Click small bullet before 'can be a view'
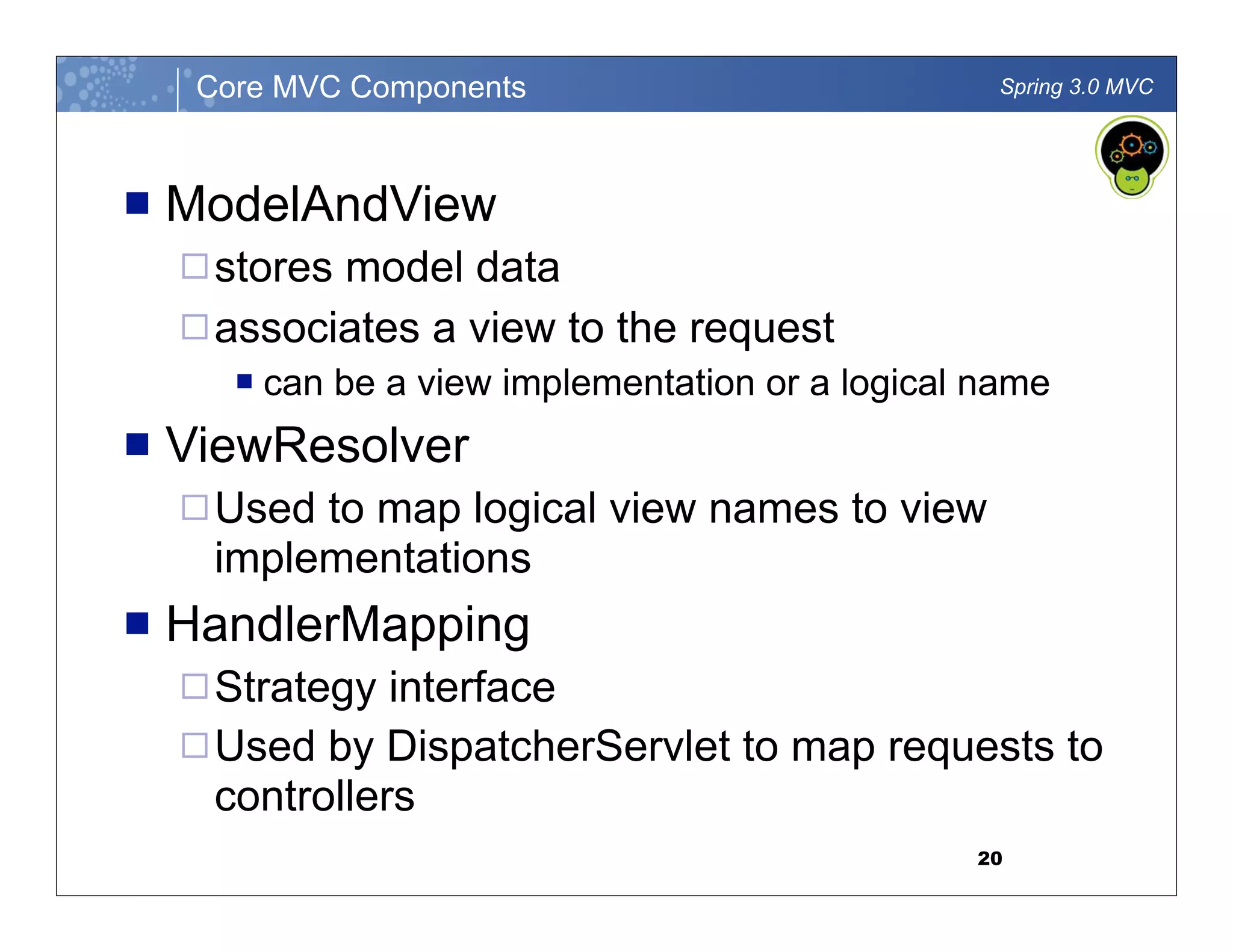Image resolution: width=1233 pixels, height=952 pixels. pyautogui.click(x=244, y=382)
